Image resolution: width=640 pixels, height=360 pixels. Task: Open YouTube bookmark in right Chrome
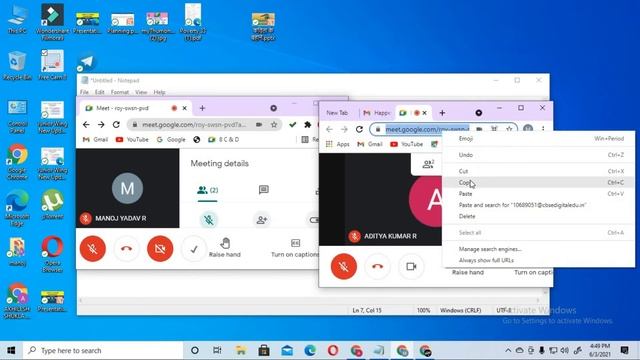(x=407, y=144)
